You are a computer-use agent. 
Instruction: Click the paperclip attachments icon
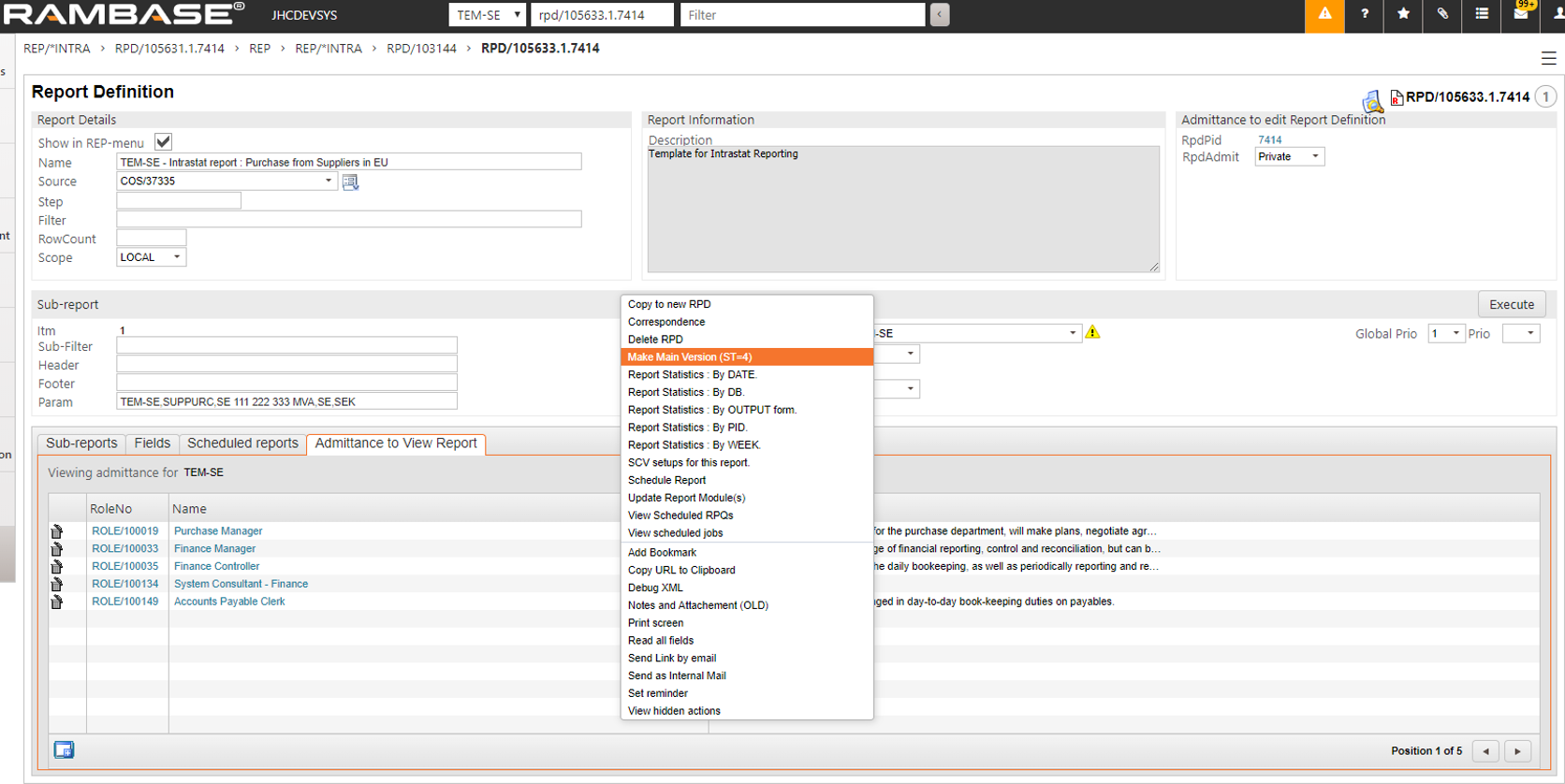pyautogui.click(x=1442, y=15)
